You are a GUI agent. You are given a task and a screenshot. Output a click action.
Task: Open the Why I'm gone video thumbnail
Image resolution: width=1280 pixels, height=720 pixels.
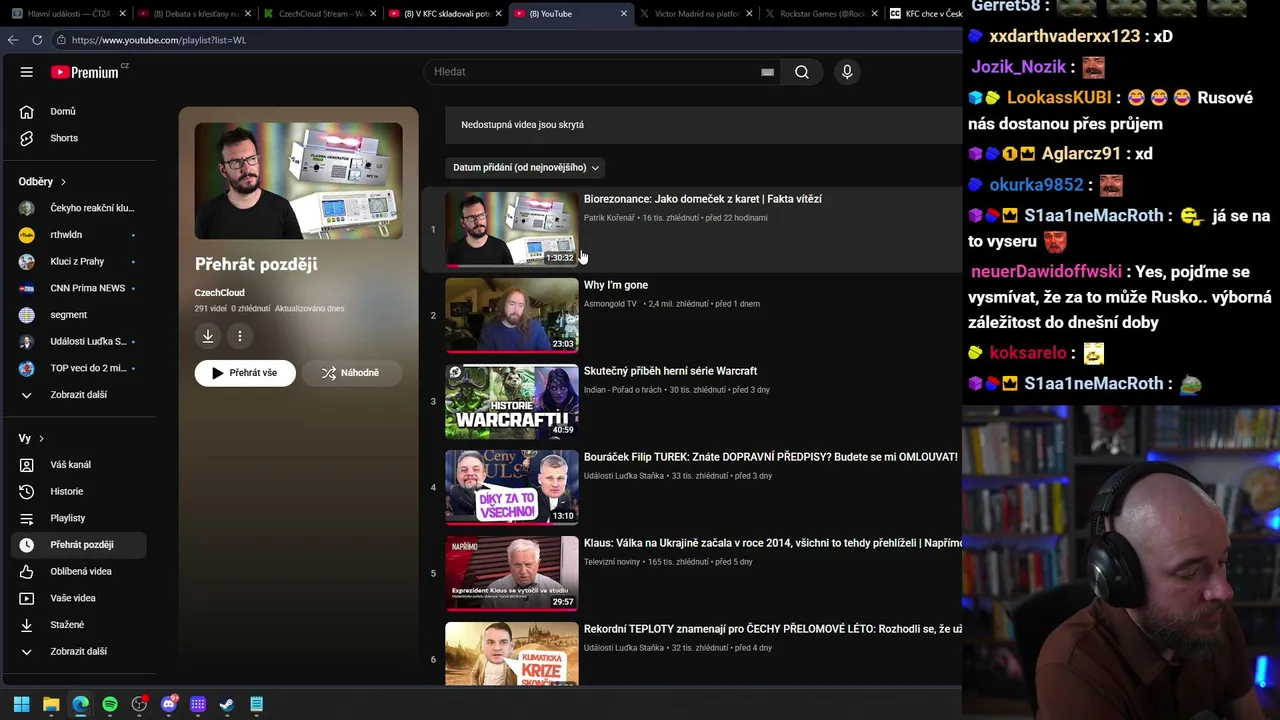coord(512,315)
